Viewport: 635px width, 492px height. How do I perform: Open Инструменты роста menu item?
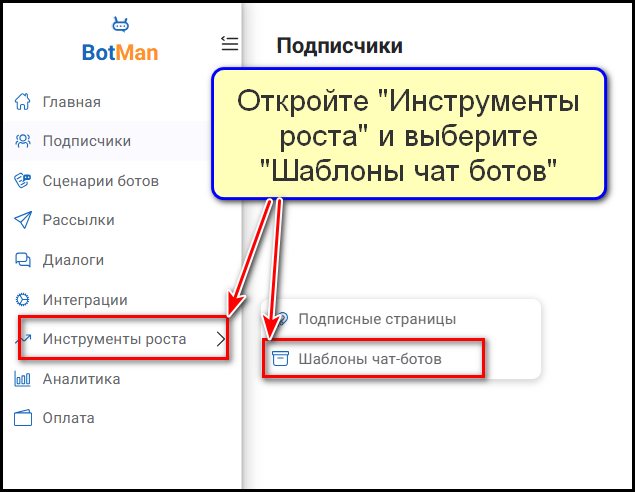pos(114,339)
